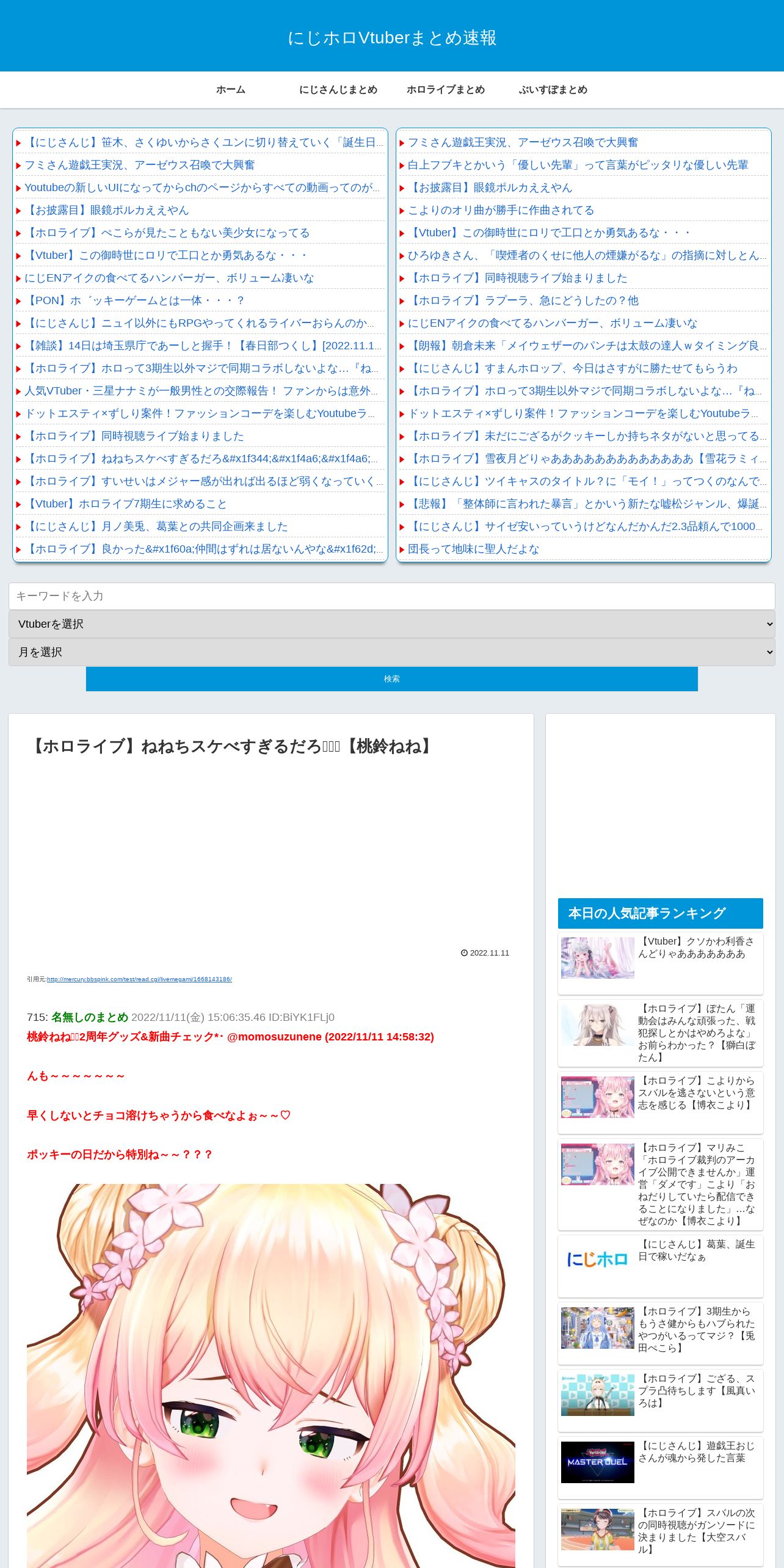Open ranking article スバルの次の同時視聴がガンソード
The image size is (784, 1568).
pyautogui.click(x=697, y=1531)
